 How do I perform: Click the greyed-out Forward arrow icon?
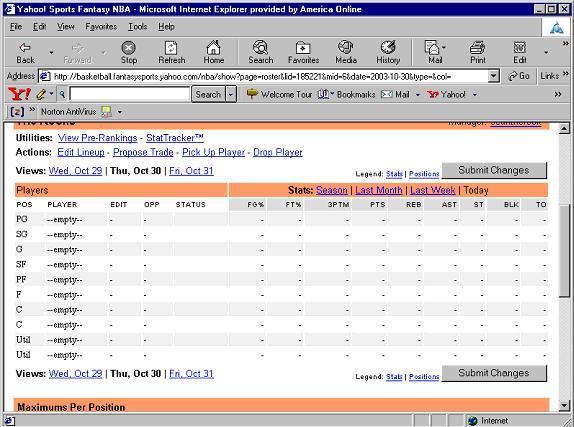point(78,48)
